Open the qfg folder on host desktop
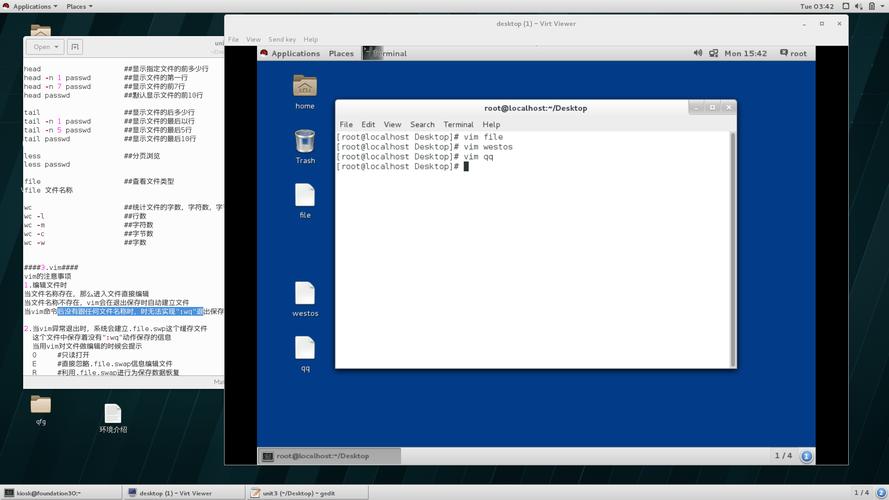Viewport: 889px width, 500px height. pyautogui.click(x=40, y=406)
